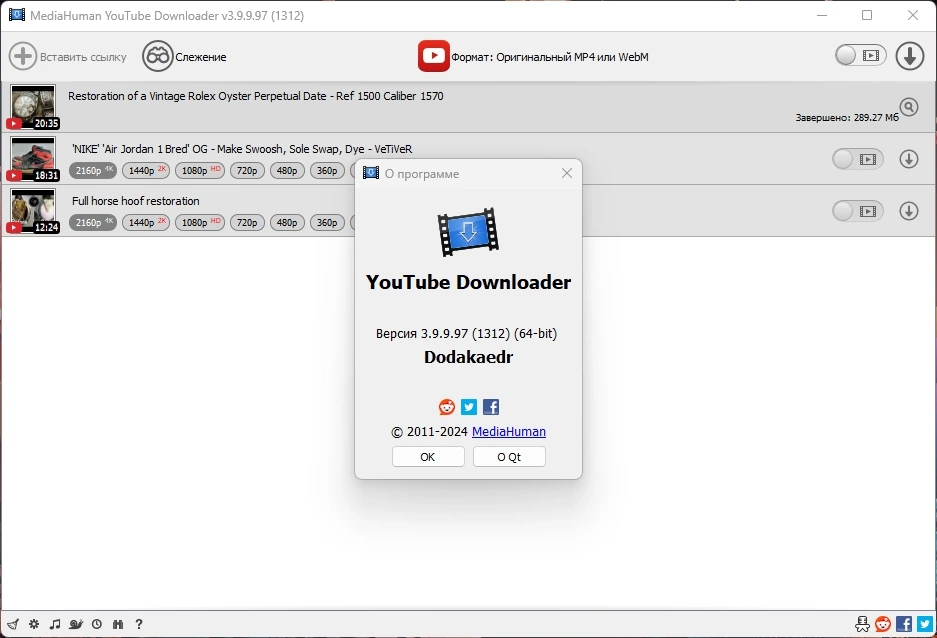The image size is (937, 638).
Task: Open Reddit icon in bottom status bar
Action: pyautogui.click(x=883, y=624)
